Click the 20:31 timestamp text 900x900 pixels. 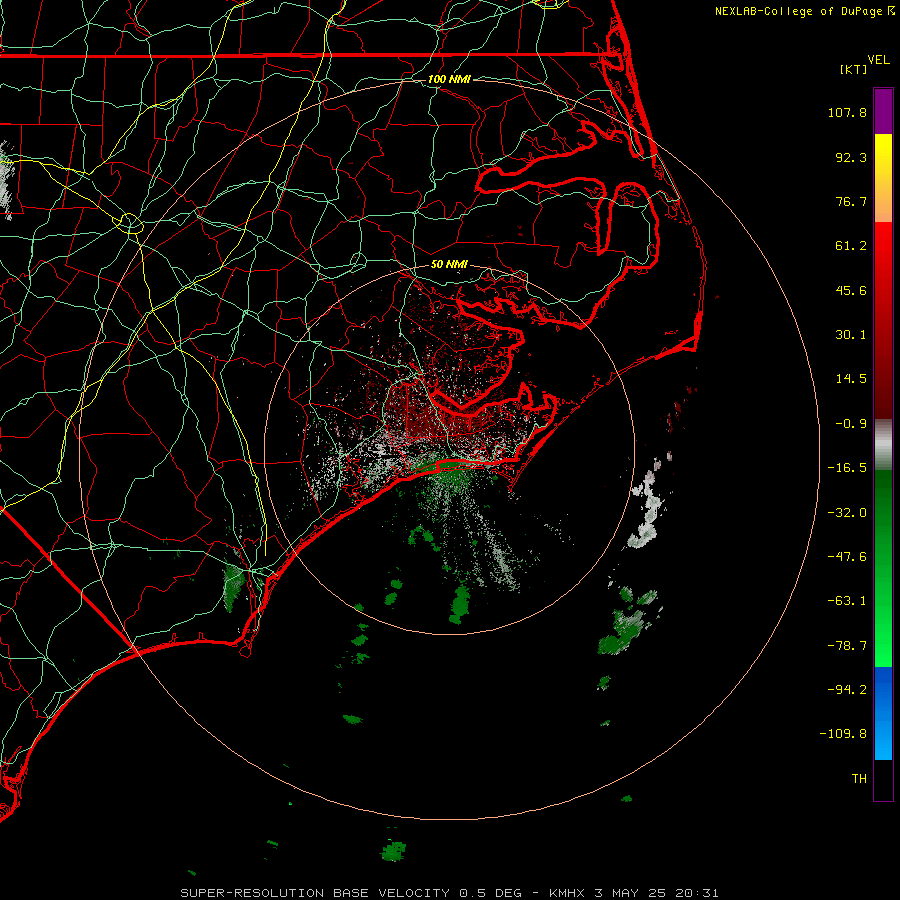tap(697, 893)
